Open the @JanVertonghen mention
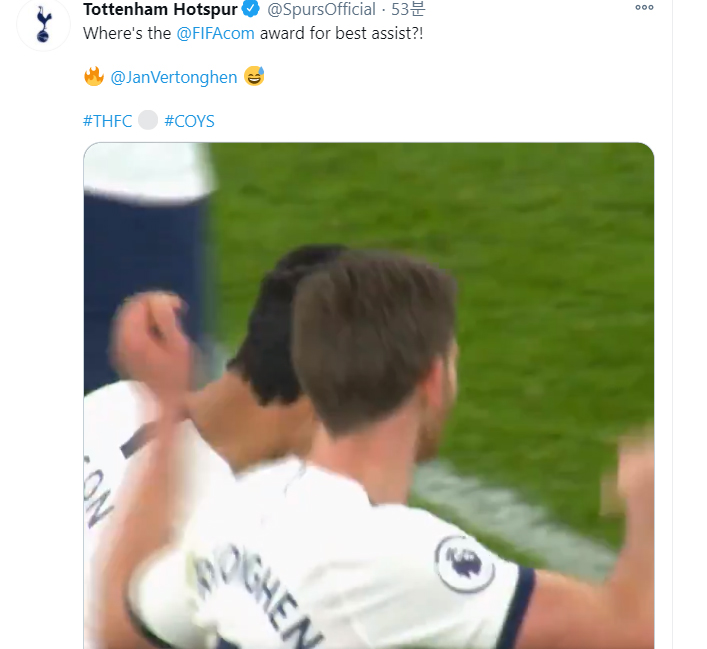Screen dimensions: 707x649 tap(174, 77)
